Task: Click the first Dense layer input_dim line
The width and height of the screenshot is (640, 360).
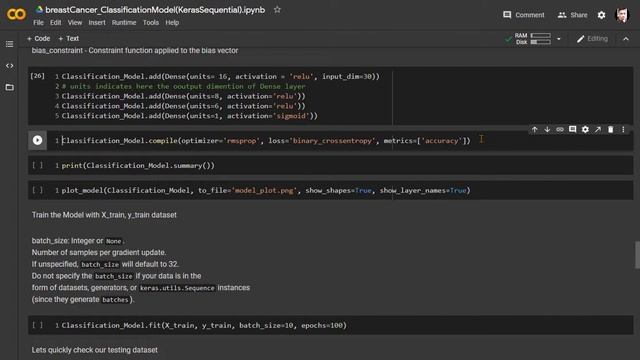Action: (x=220, y=77)
